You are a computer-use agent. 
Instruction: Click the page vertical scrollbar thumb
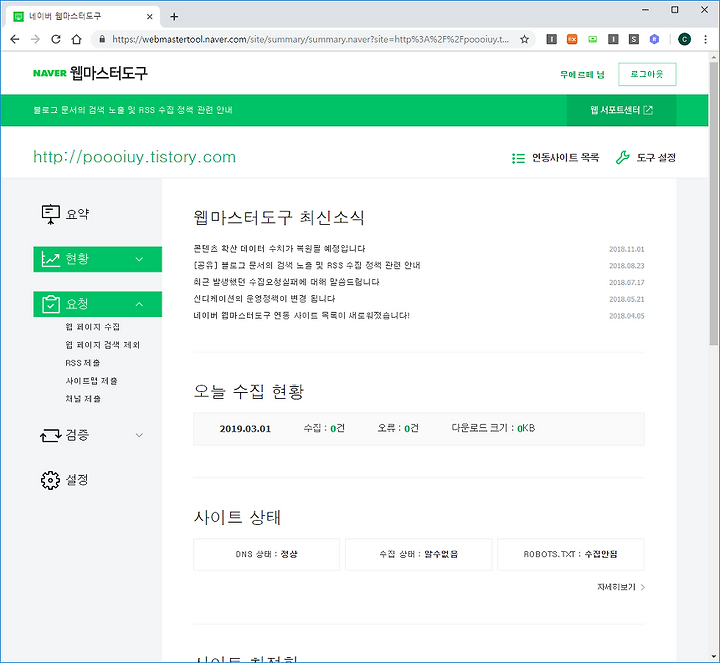coord(713,203)
